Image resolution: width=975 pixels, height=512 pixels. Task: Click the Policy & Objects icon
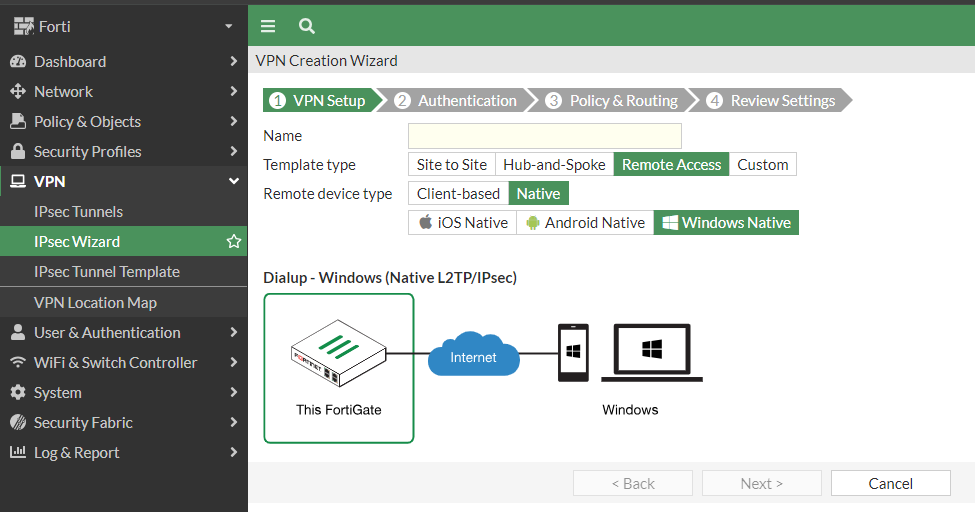(x=18, y=121)
